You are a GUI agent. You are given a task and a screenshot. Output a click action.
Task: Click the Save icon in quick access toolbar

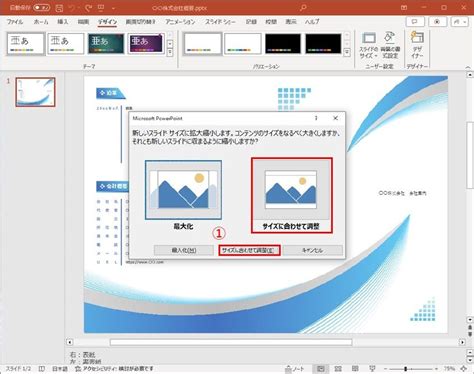click(x=59, y=7)
